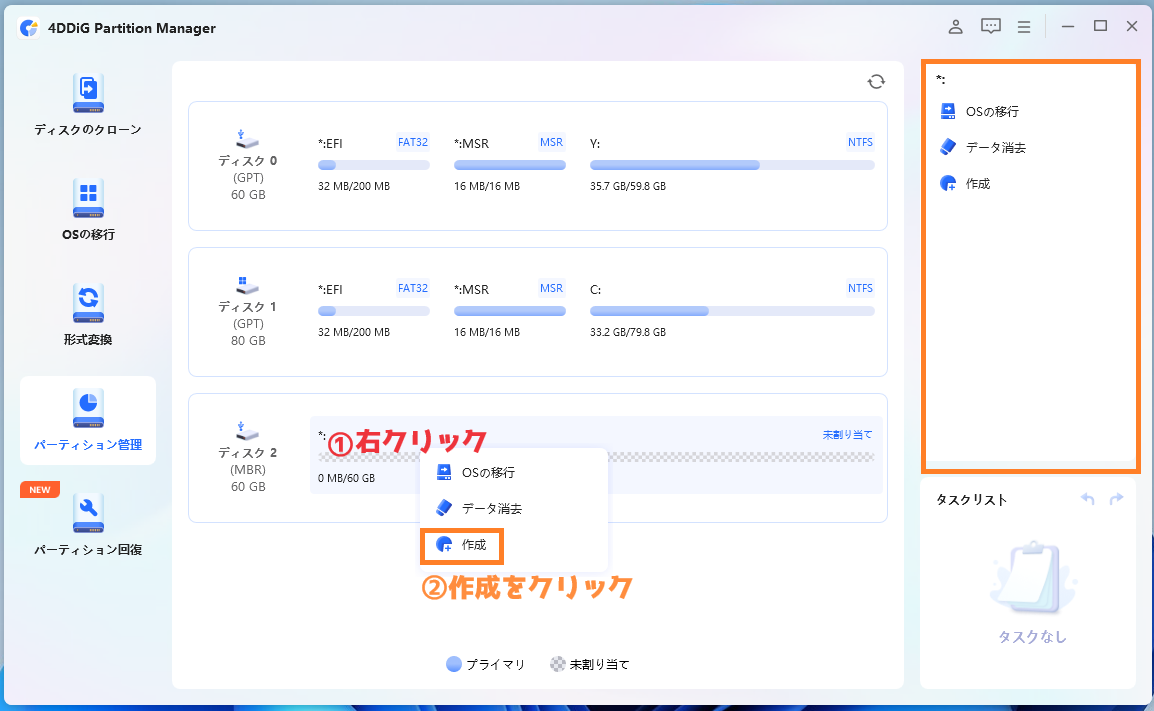Image resolution: width=1154 pixels, height=711 pixels.
Task: Click the undo arrow in タスクリスト
Action: pos(1088,499)
